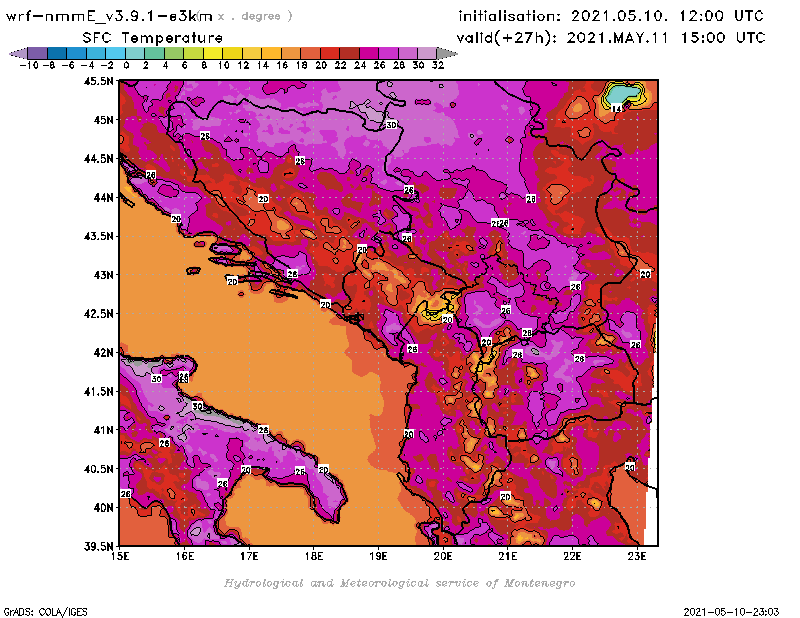800x618 pixels.
Task: Click the 21E longitude label
Action: [508, 556]
